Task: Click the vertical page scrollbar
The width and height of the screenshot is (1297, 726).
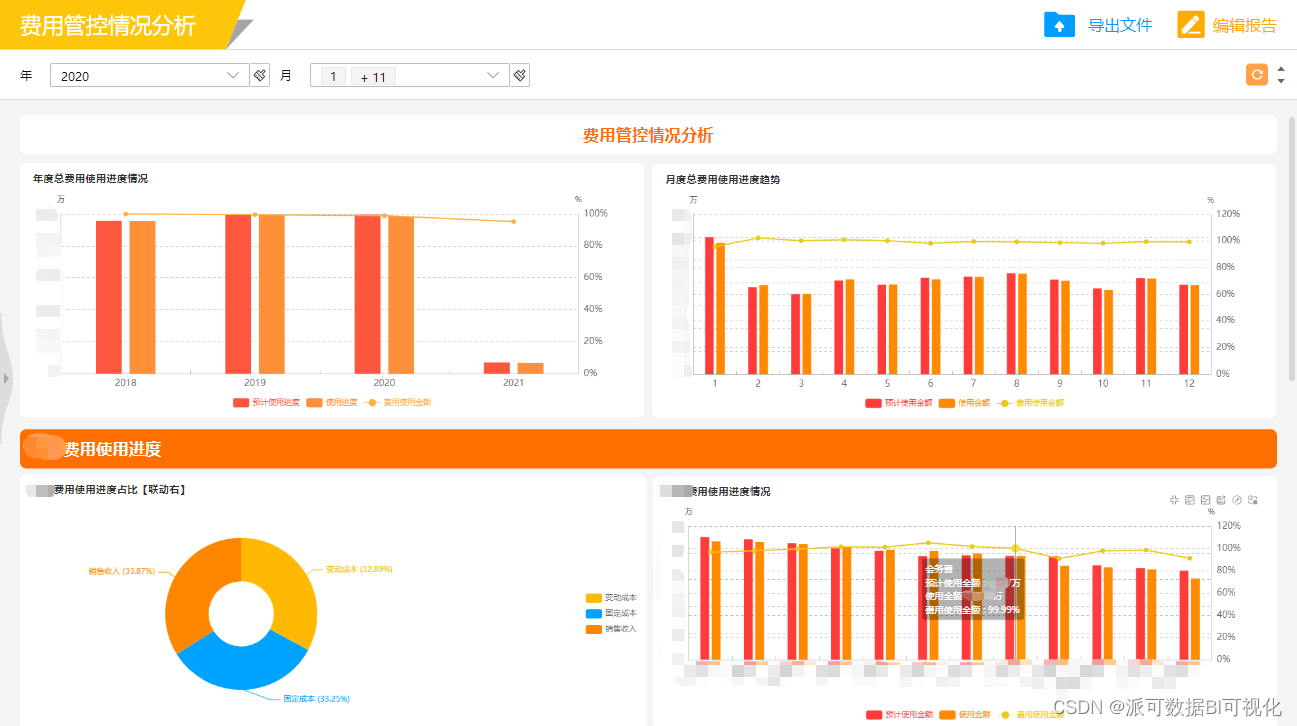Action: [x=1291, y=250]
